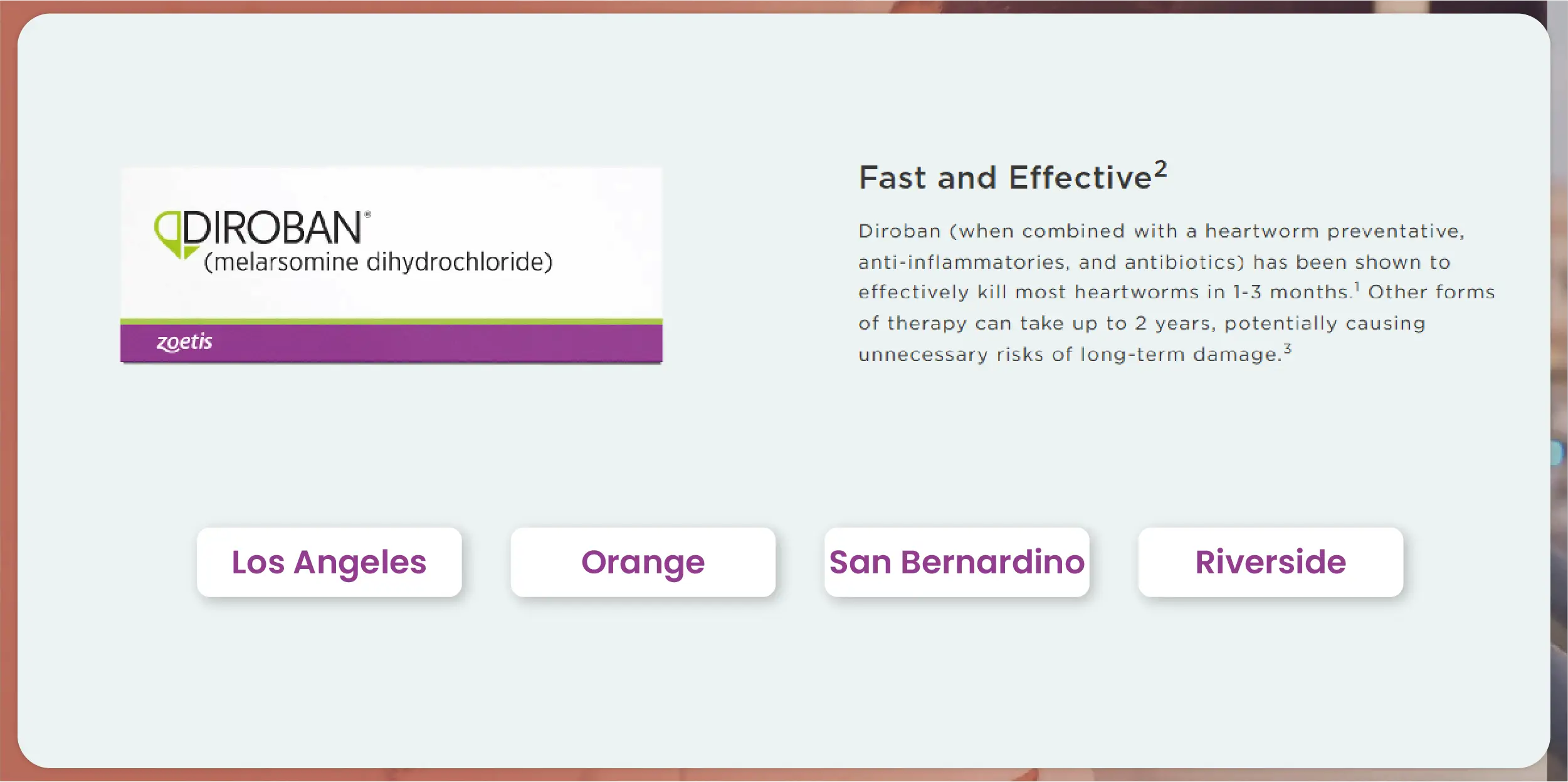
Task: Click the purple band on the product box
Action: 439,343
